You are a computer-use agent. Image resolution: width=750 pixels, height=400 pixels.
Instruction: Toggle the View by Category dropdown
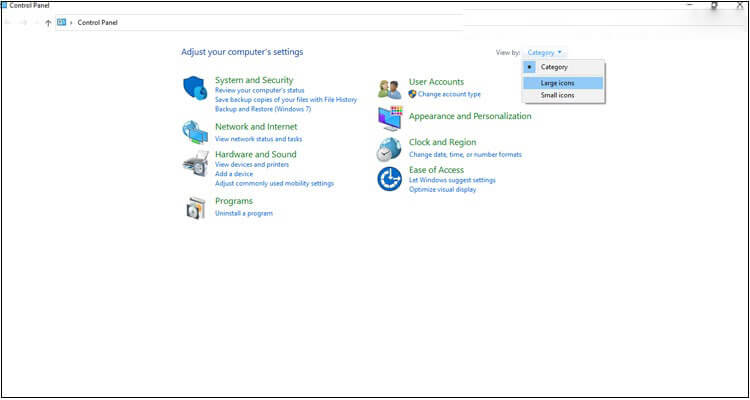click(545, 53)
